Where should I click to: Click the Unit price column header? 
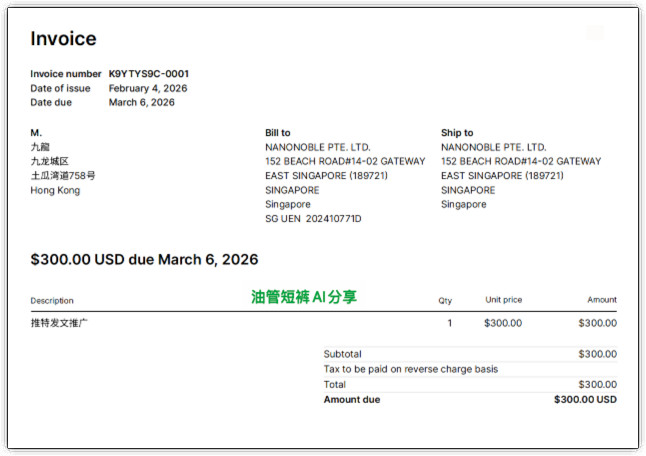[x=503, y=299]
